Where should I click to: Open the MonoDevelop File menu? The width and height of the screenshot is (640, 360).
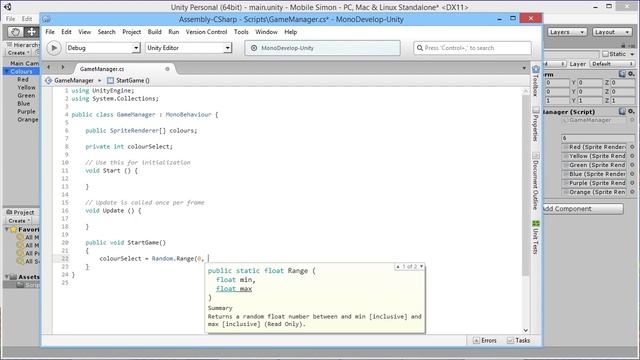[50, 32]
